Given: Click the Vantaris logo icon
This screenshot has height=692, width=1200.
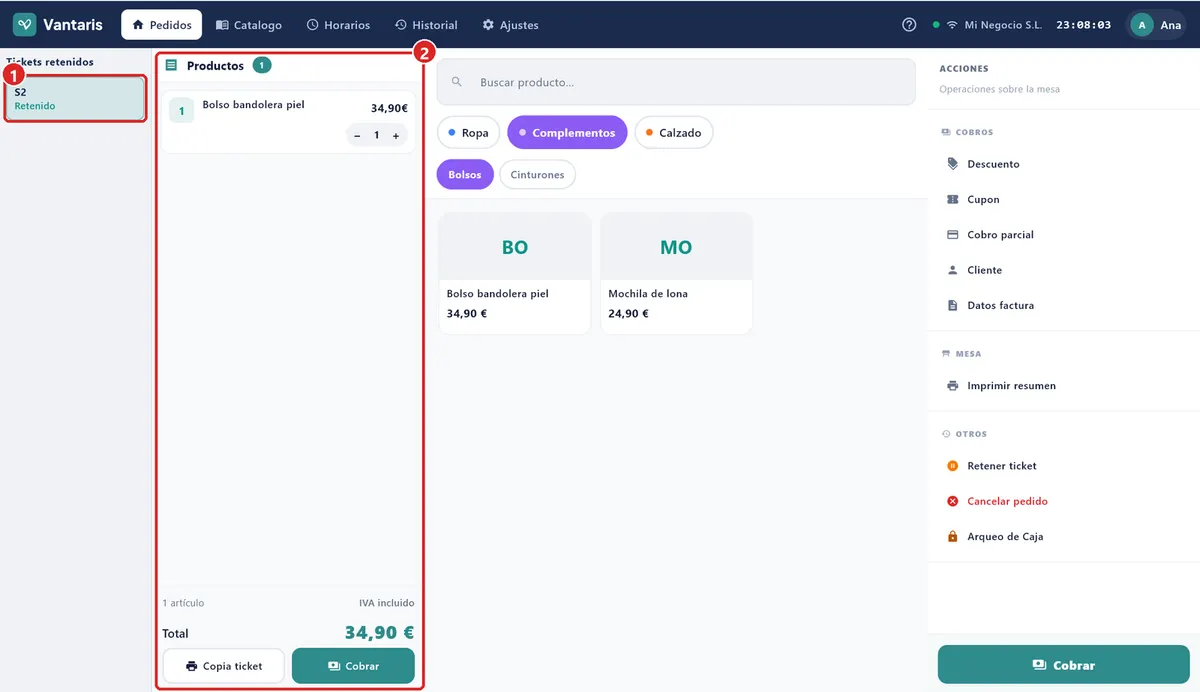Looking at the screenshot, I should pyautogui.click(x=25, y=25).
